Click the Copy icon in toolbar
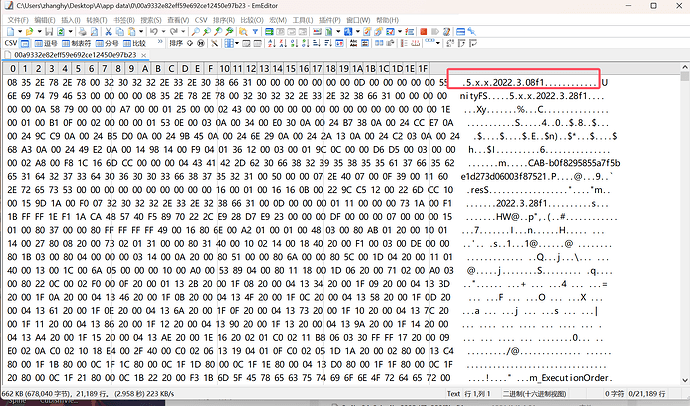690x406 pixels. (120, 32)
